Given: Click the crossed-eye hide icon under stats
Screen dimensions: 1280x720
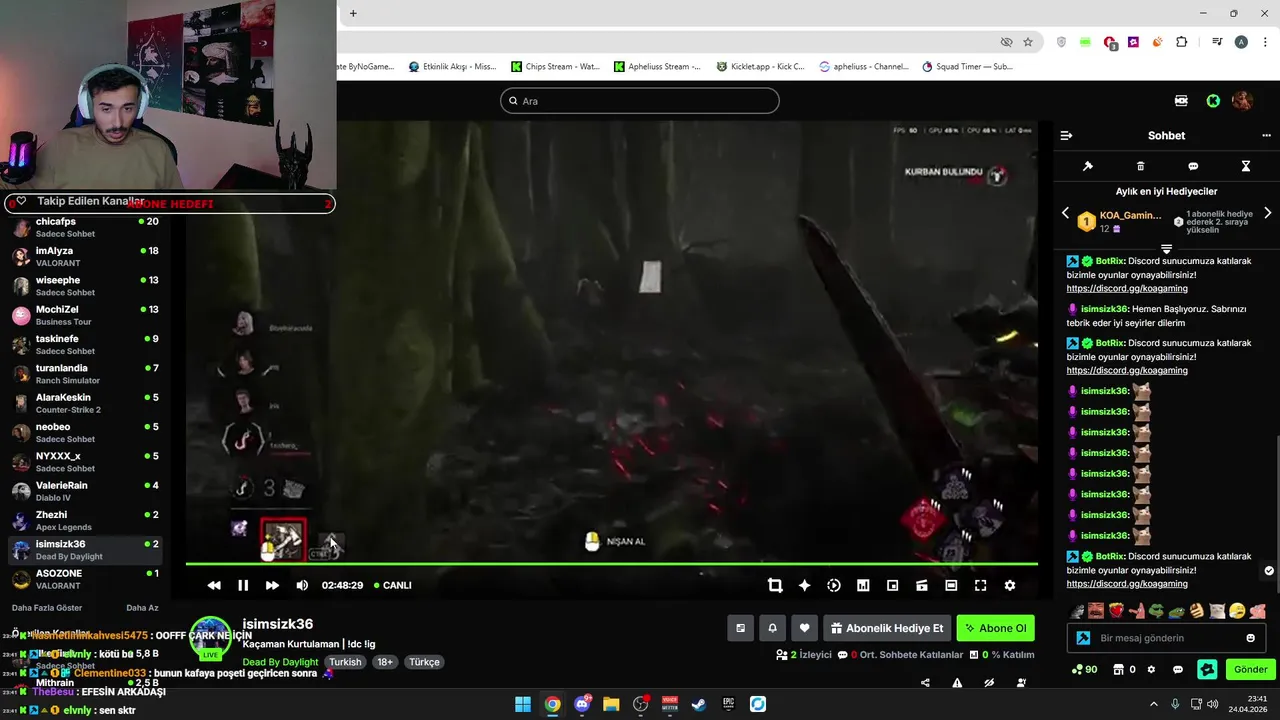Looking at the screenshot, I should (989, 683).
